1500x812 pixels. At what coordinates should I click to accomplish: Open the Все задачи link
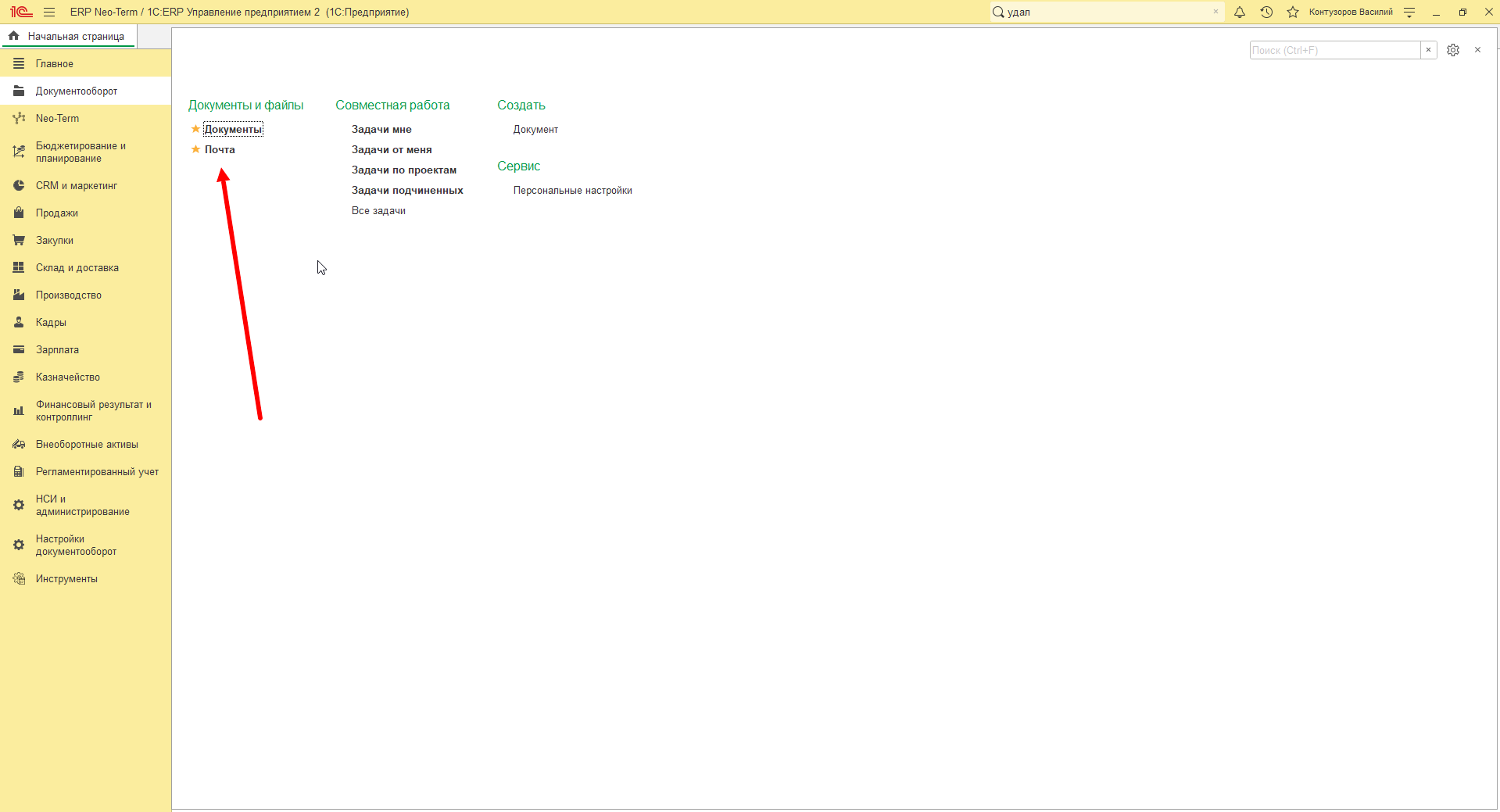pos(378,210)
